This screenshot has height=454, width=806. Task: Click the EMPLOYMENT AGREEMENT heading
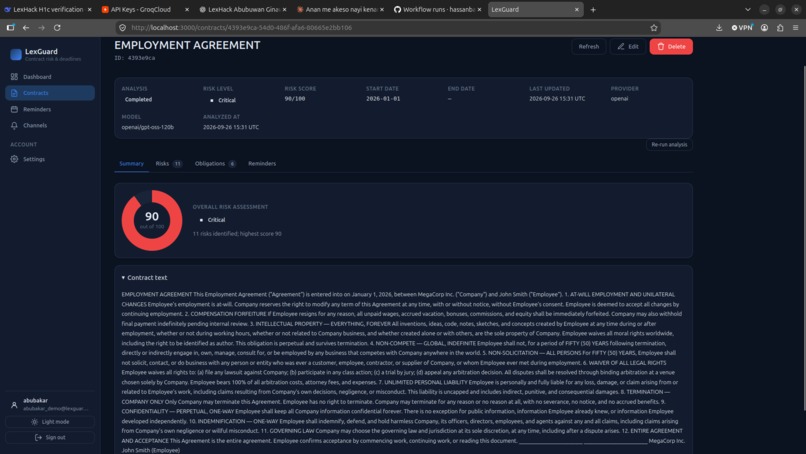187,45
